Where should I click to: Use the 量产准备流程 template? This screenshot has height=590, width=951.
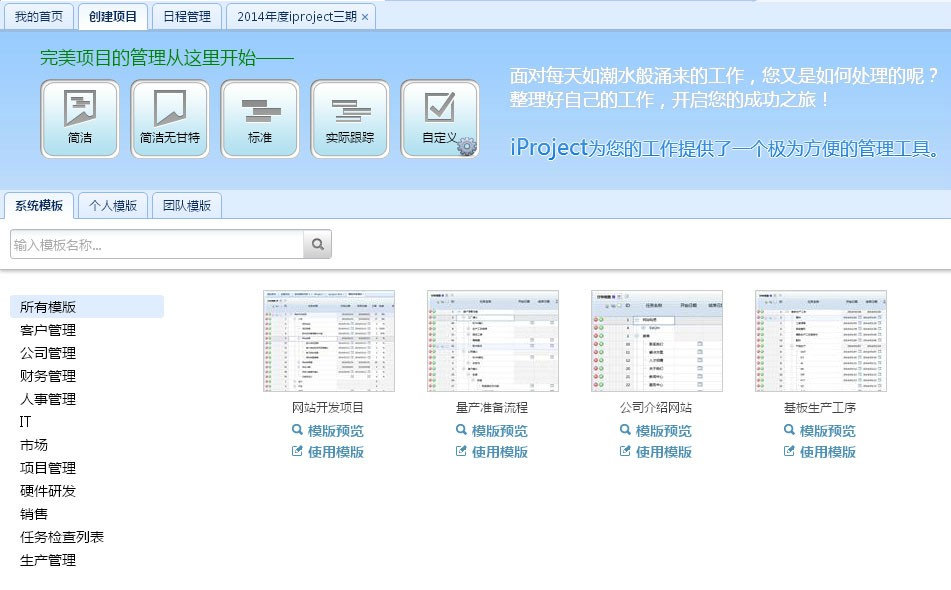pyautogui.click(x=492, y=452)
